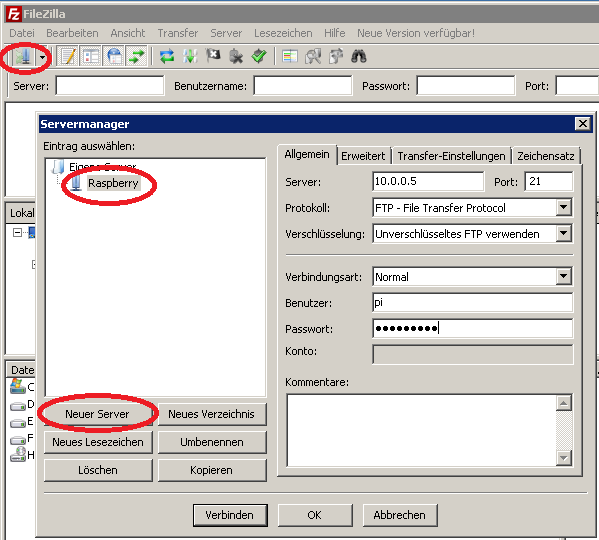Toggle synchronized browsing icon
The width and height of the screenshot is (599, 540).
click(x=336, y=57)
